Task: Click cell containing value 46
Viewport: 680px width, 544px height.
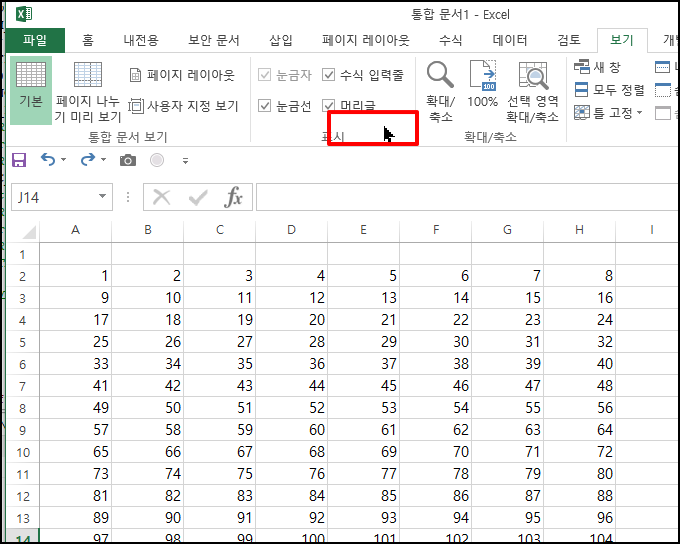Action: pyautogui.click(x=435, y=386)
